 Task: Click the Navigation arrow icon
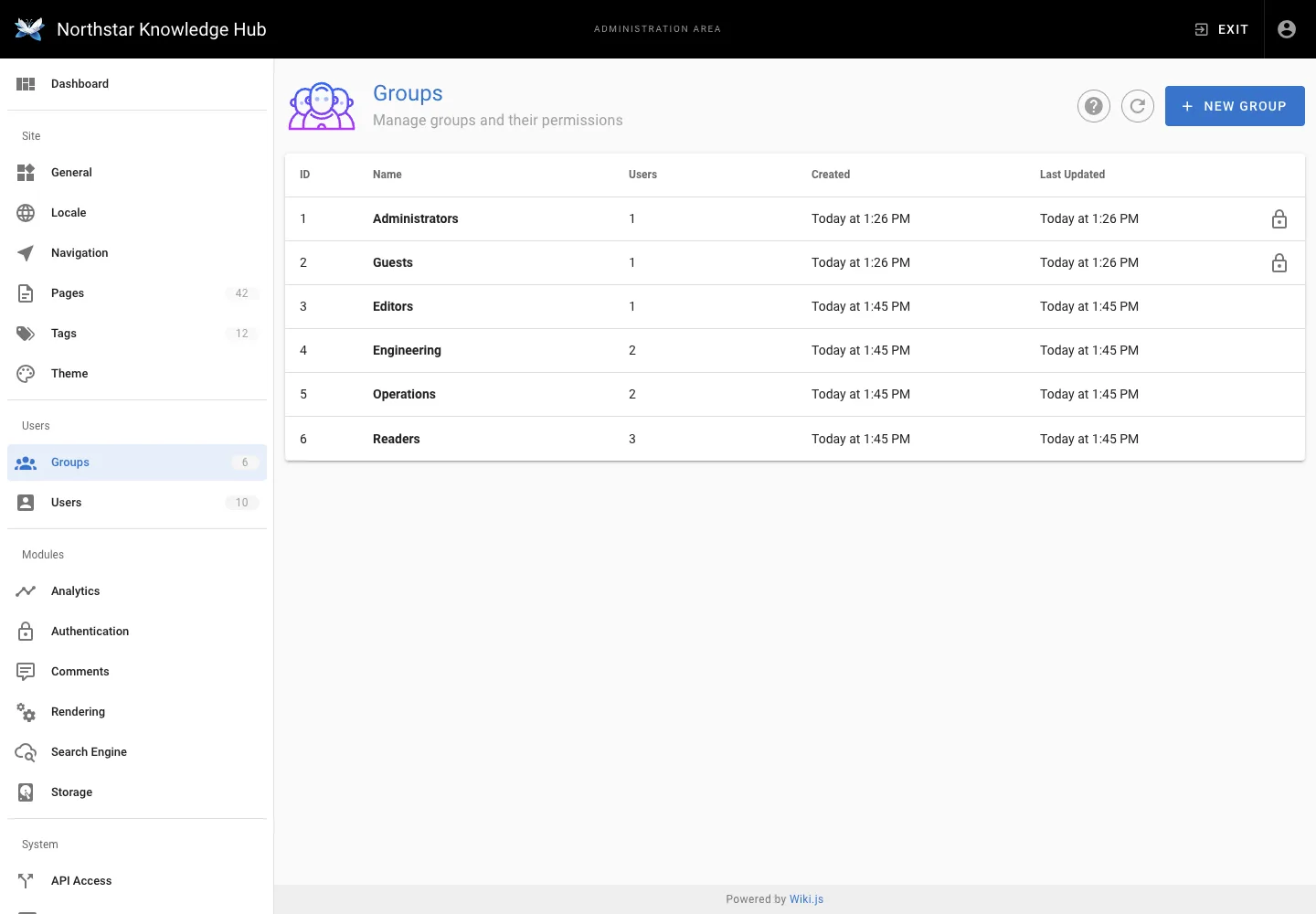(x=26, y=253)
